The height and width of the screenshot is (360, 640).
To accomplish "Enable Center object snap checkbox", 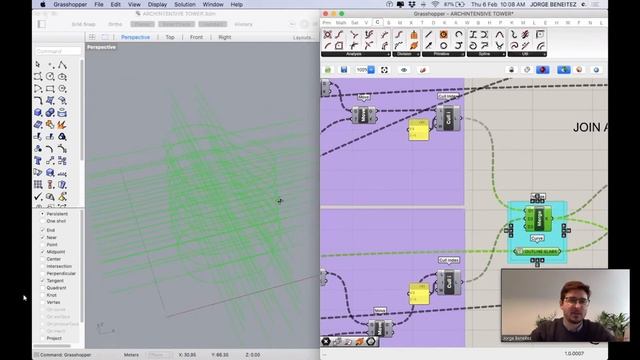I will click(x=42, y=259).
